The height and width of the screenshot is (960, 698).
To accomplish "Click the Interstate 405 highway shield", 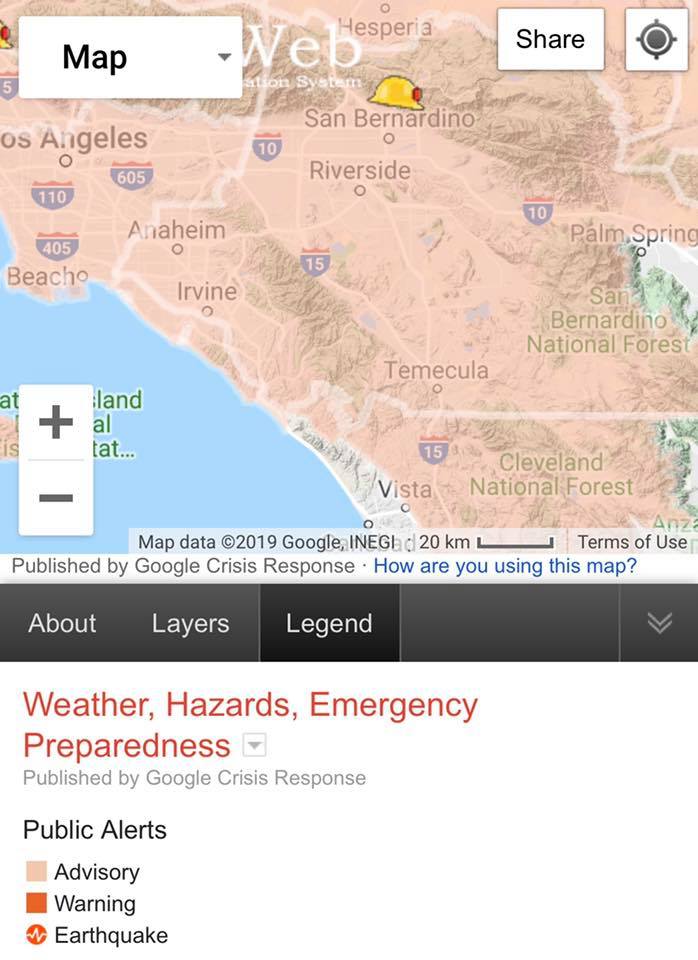I will pos(57,247).
